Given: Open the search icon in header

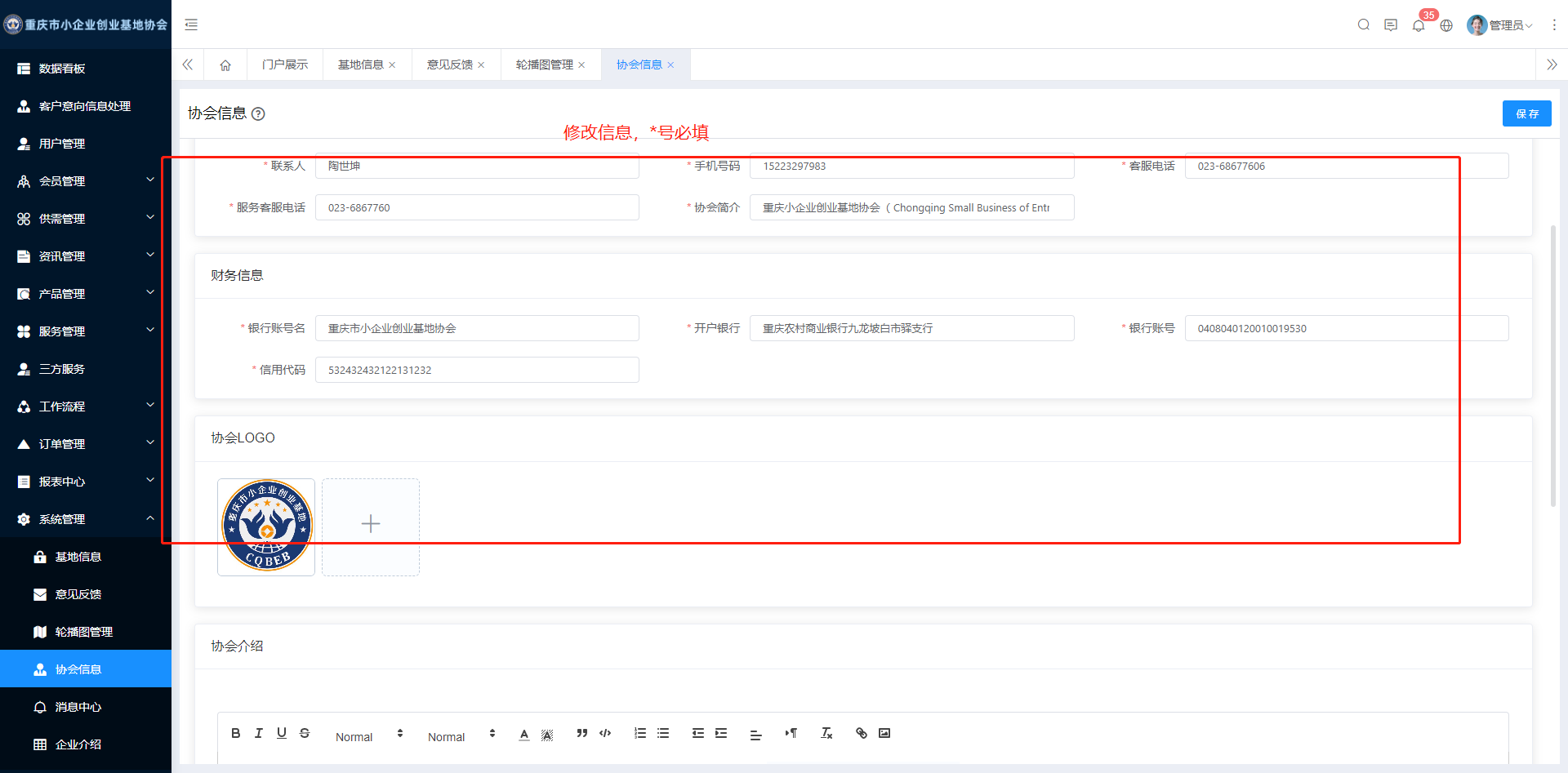Looking at the screenshot, I should tap(1364, 24).
